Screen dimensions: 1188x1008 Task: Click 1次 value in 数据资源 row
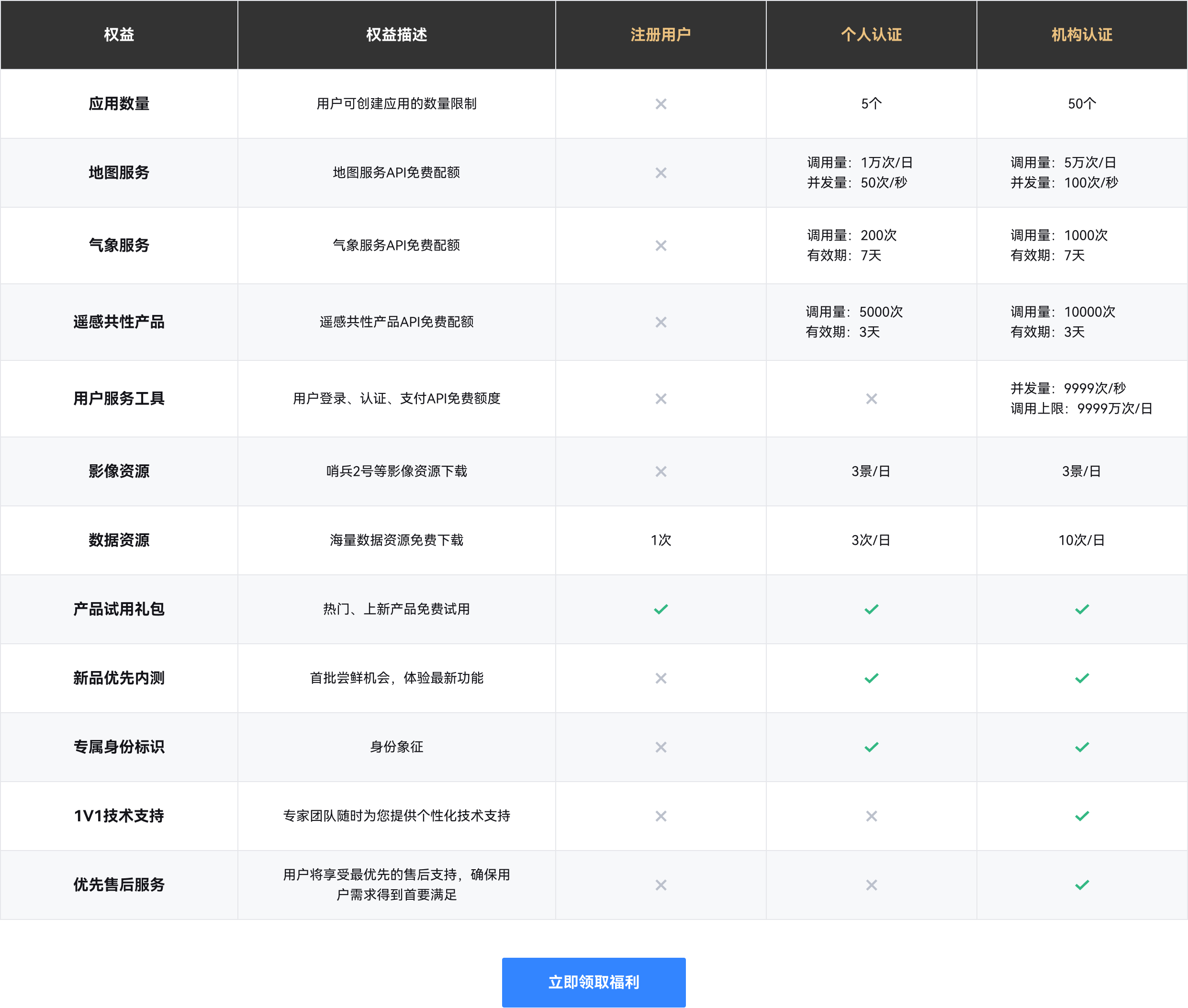661,540
